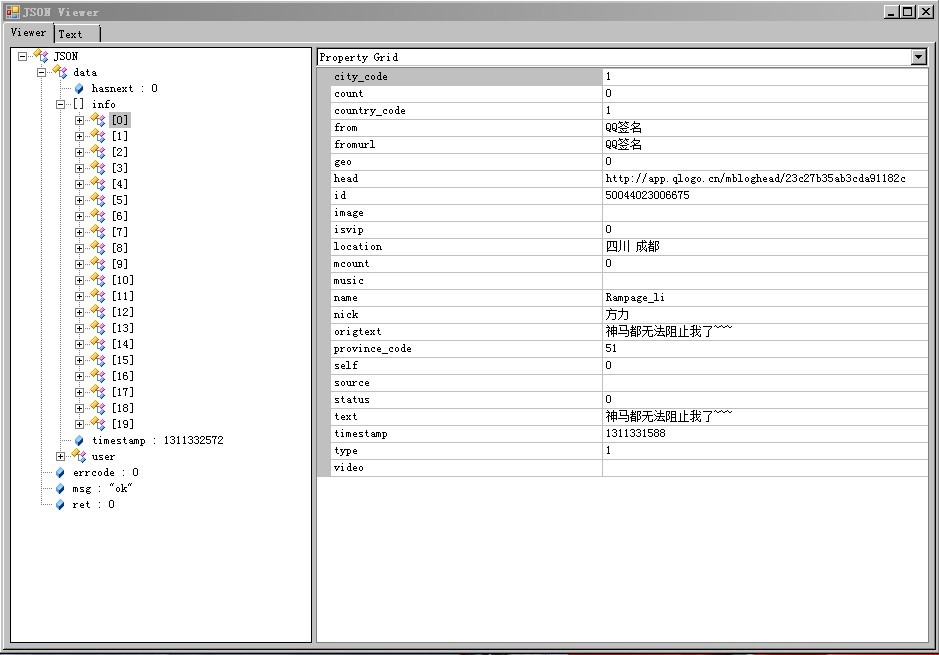Click the user object icon
The height and width of the screenshot is (655, 939).
tap(79, 456)
